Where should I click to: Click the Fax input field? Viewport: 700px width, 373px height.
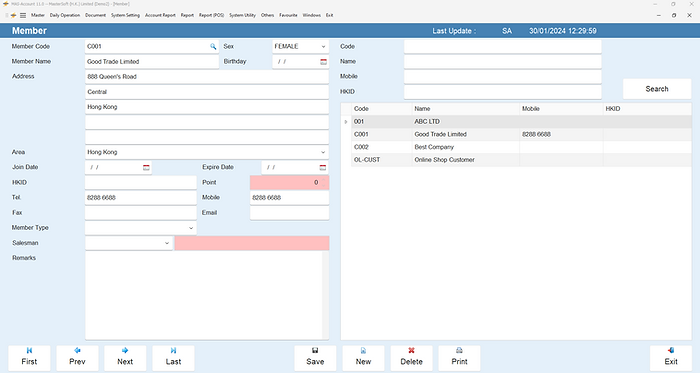(141, 213)
